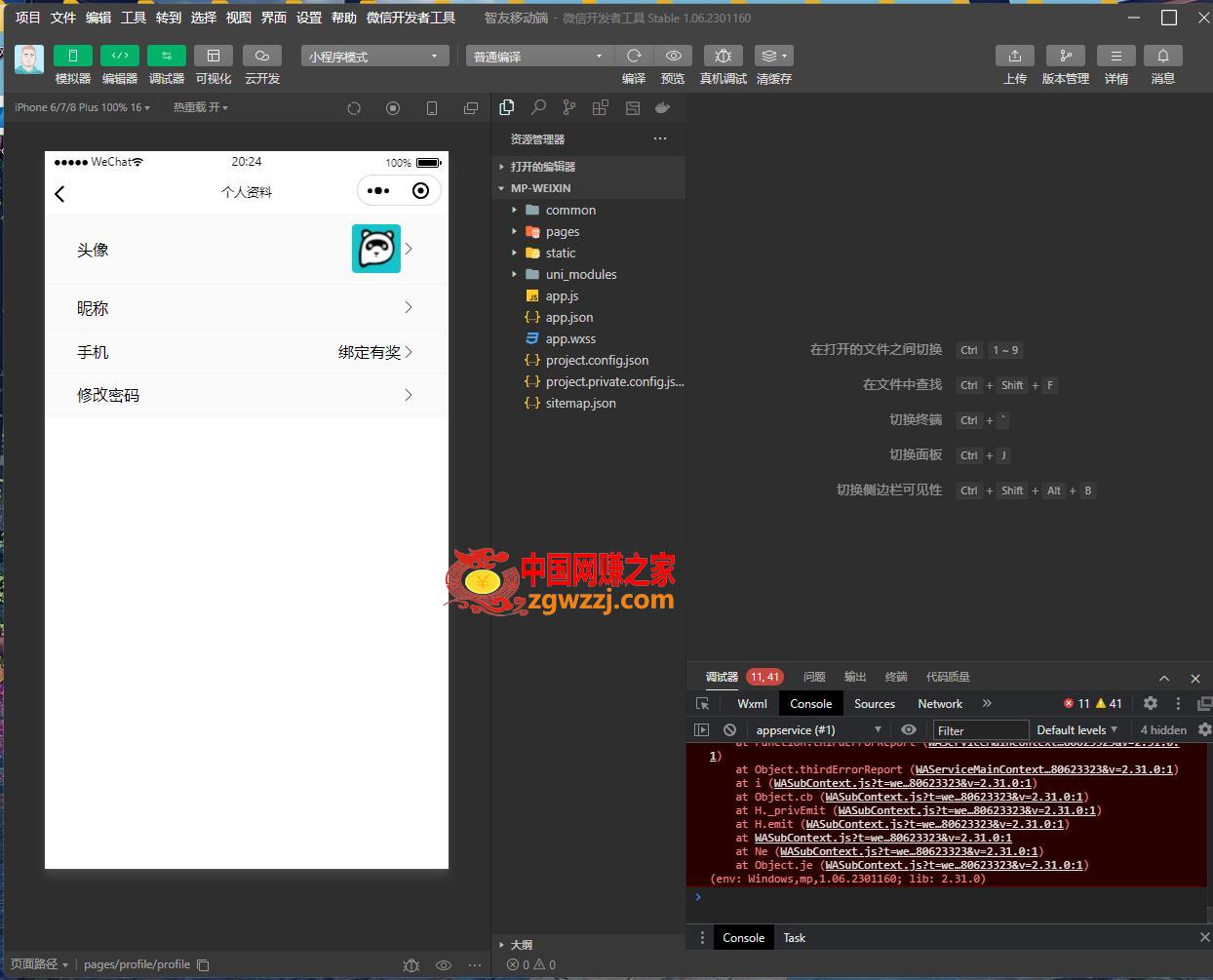Click the user avatar in the toolbar
The width and height of the screenshot is (1213, 980).
[29, 59]
